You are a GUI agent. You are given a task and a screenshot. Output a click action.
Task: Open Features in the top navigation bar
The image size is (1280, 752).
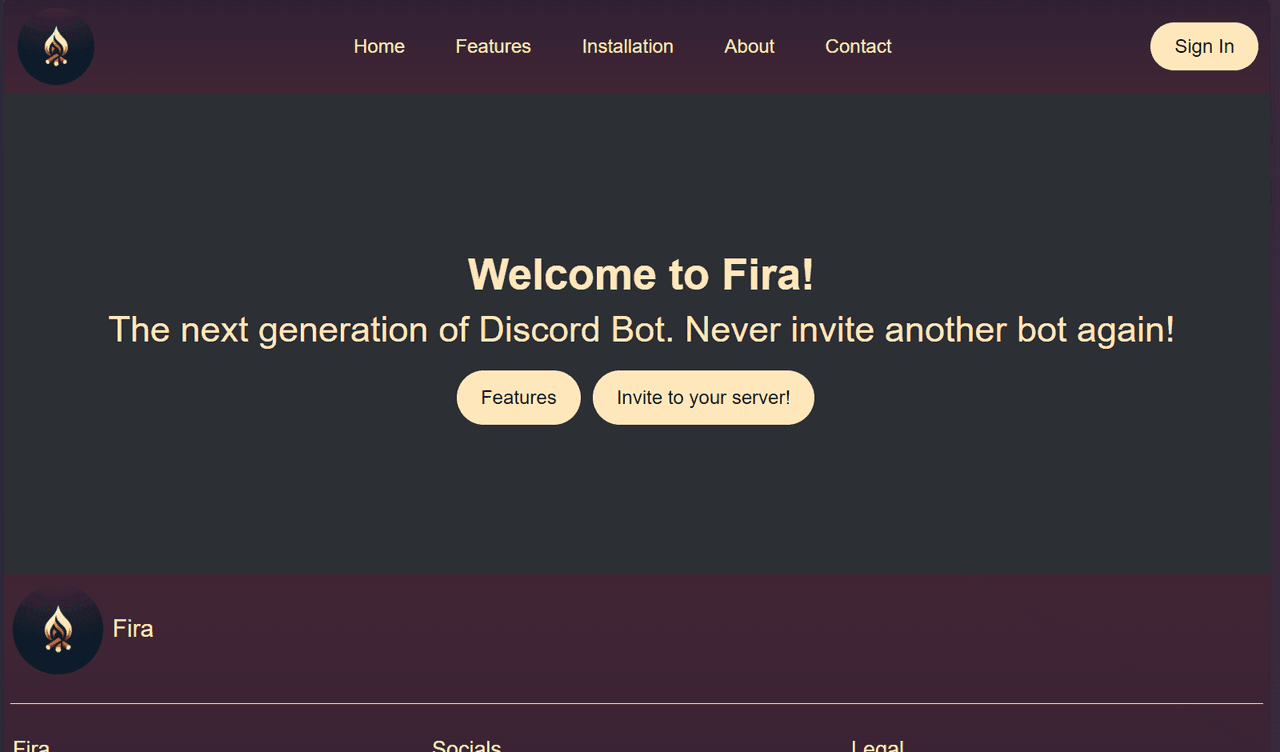click(x=493, y=47)
